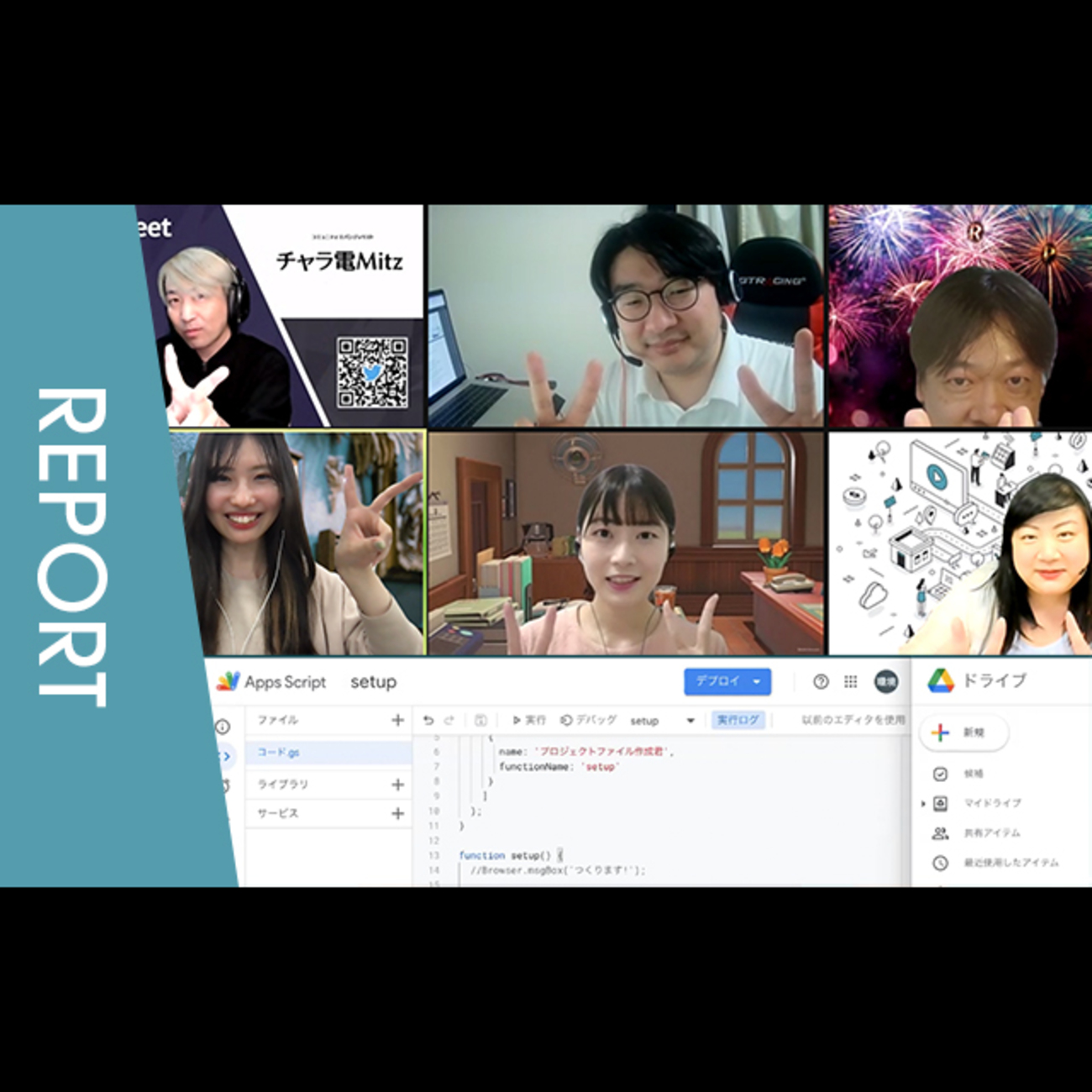Open the Google apps grid icon
1092x1092 pixels.
[x=850, y=681]
